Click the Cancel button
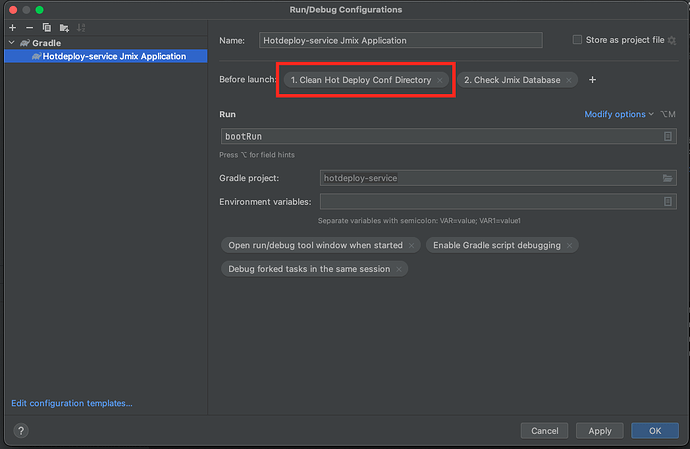690x449 pixels. 544,431
